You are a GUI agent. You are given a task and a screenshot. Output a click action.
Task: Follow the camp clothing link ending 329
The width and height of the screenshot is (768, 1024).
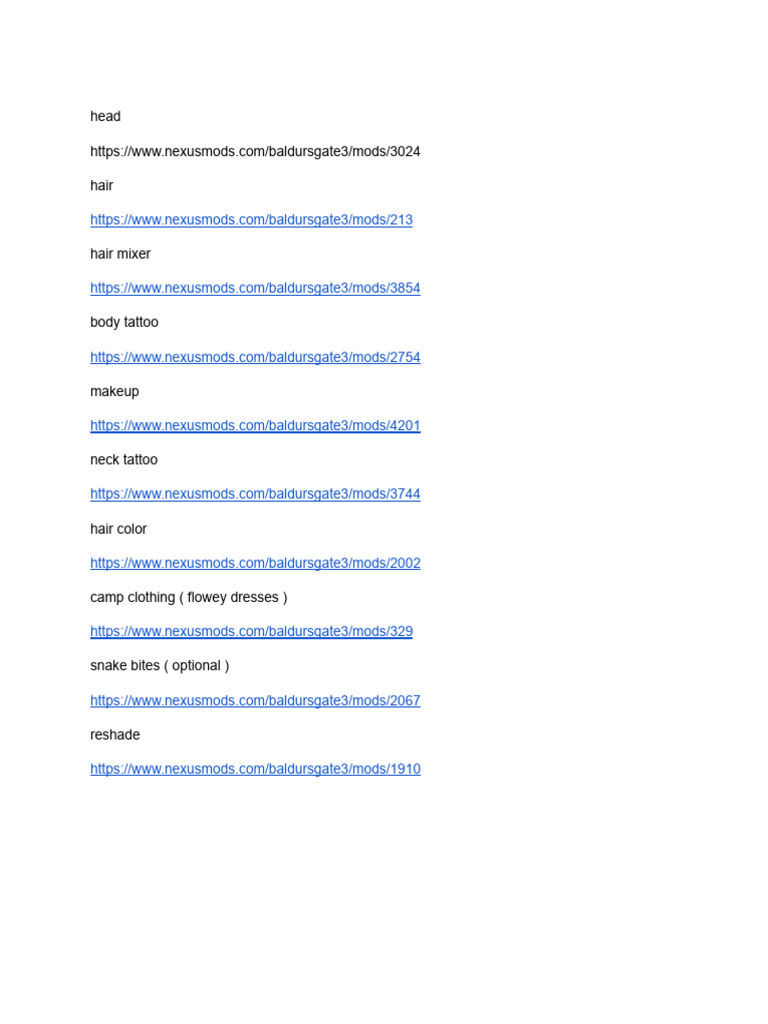point(251,632)
